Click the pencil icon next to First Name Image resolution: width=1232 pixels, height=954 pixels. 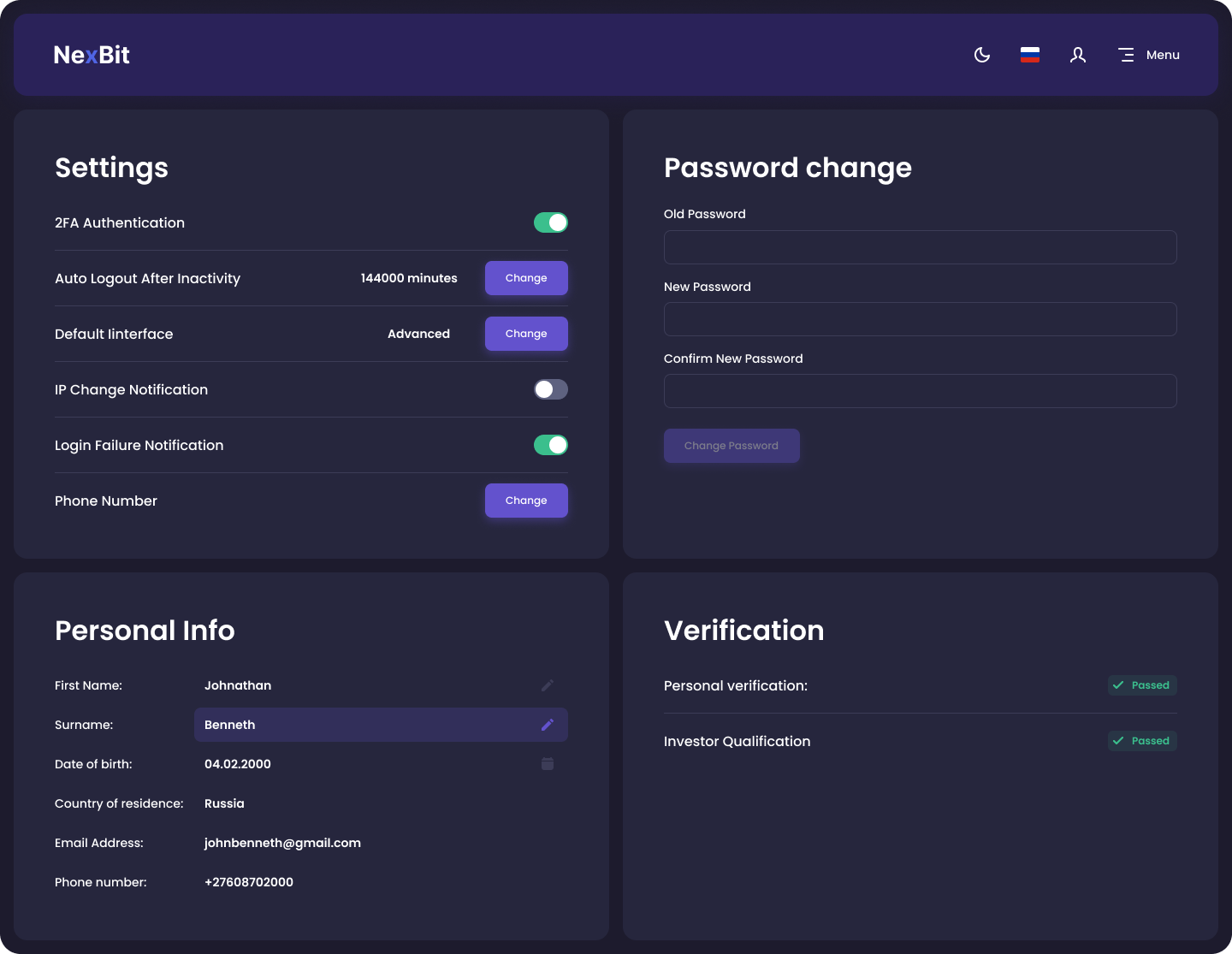pos(548,685)
